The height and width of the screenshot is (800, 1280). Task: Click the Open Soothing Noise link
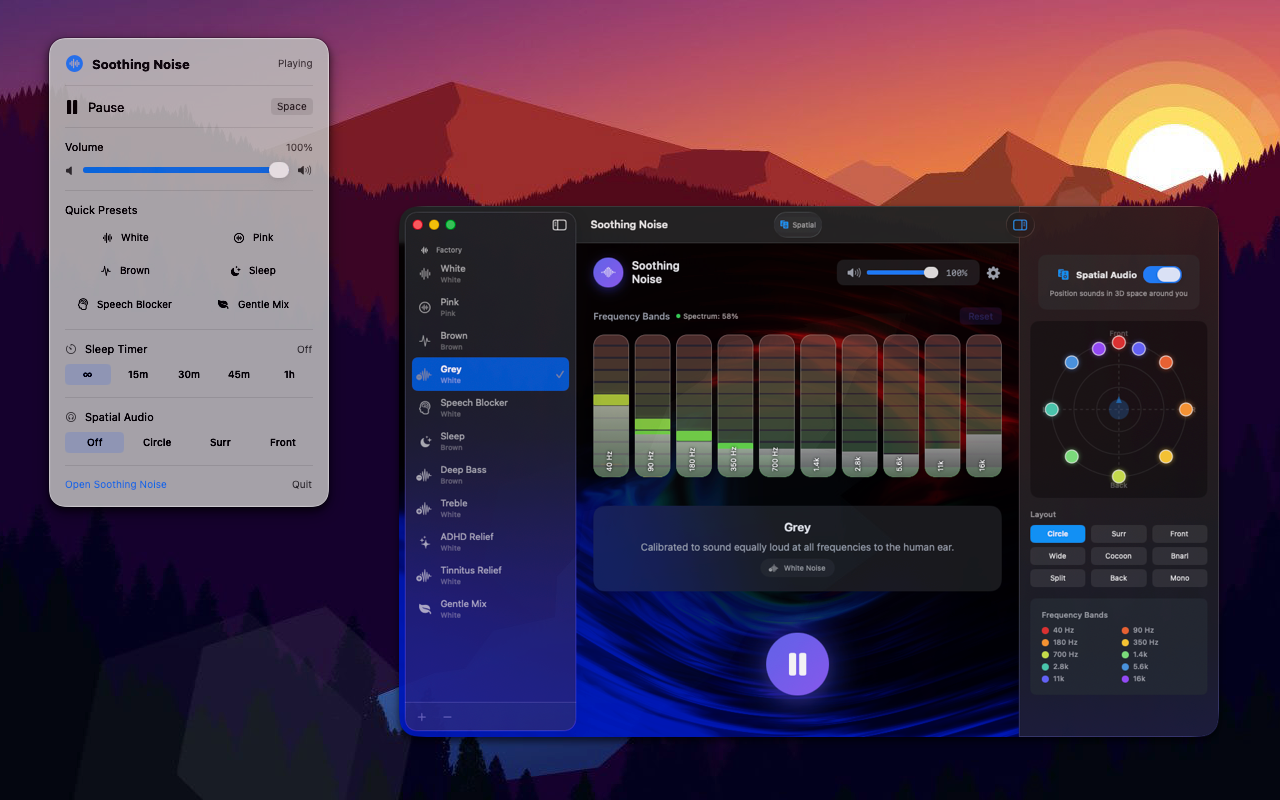tap(116, 485)
